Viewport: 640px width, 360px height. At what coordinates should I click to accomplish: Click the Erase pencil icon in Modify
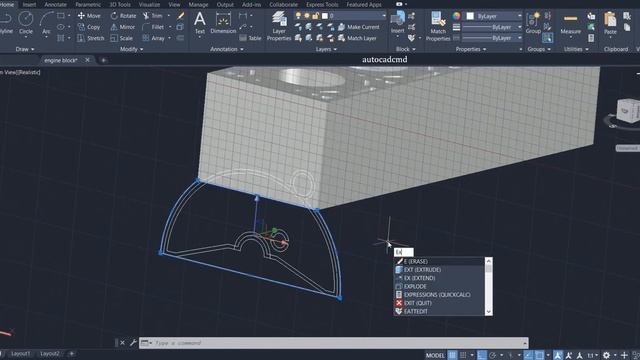point(180,16)
